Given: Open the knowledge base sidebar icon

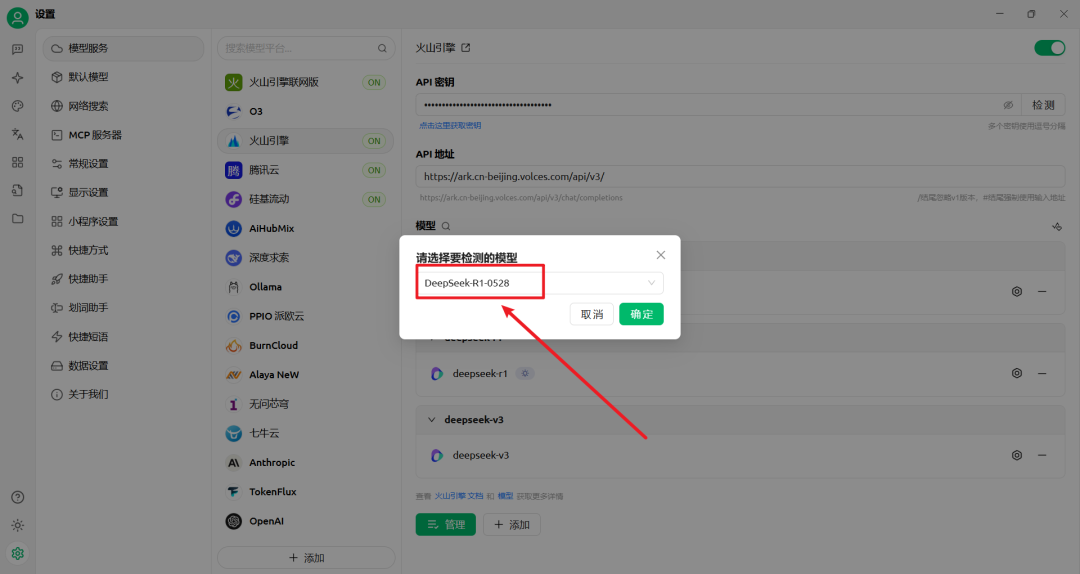Looking at the screenshot, I should click(17, 191).
